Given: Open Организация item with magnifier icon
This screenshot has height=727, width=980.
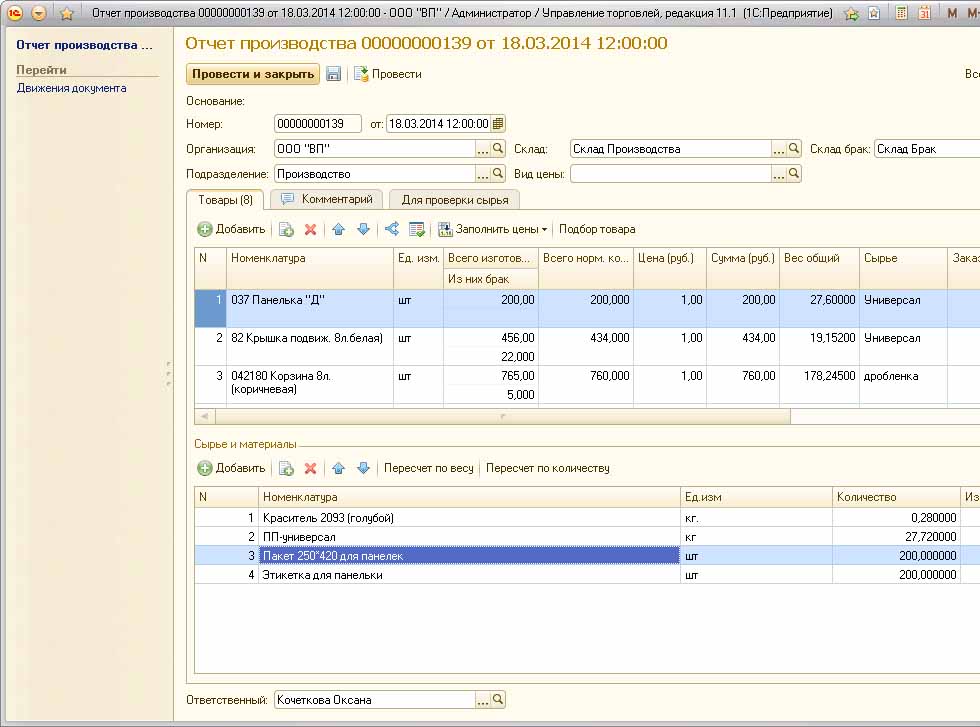Looking at the screenshot, I should click(498, 149).
